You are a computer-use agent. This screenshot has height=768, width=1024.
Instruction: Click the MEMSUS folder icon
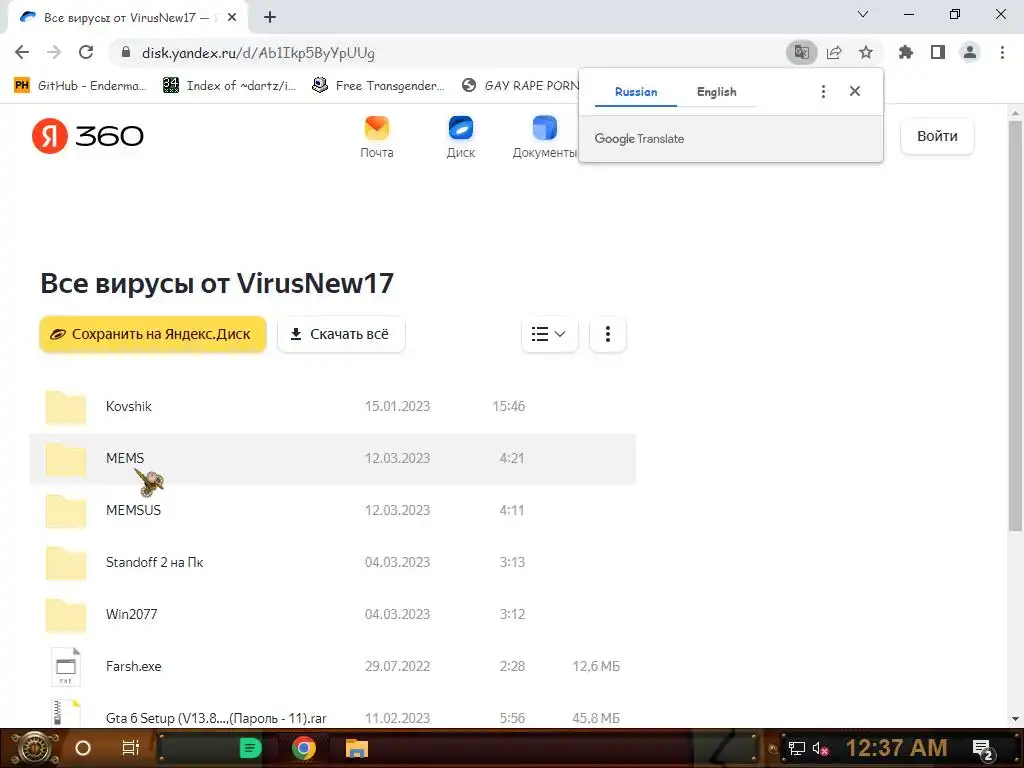[65, 511]
